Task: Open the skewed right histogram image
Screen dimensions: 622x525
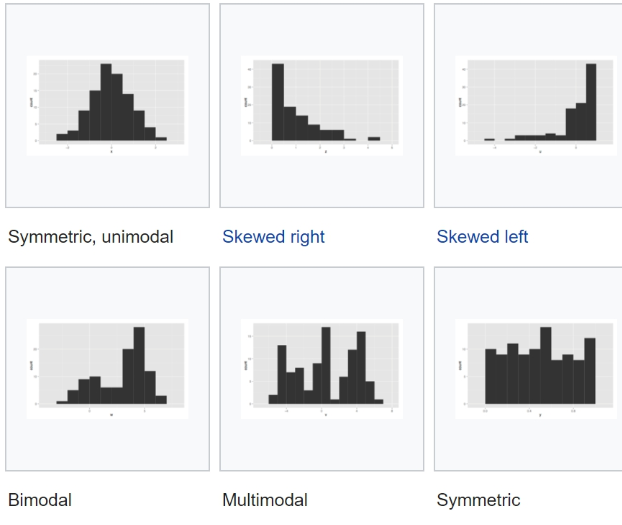Action: coord(321,105)
